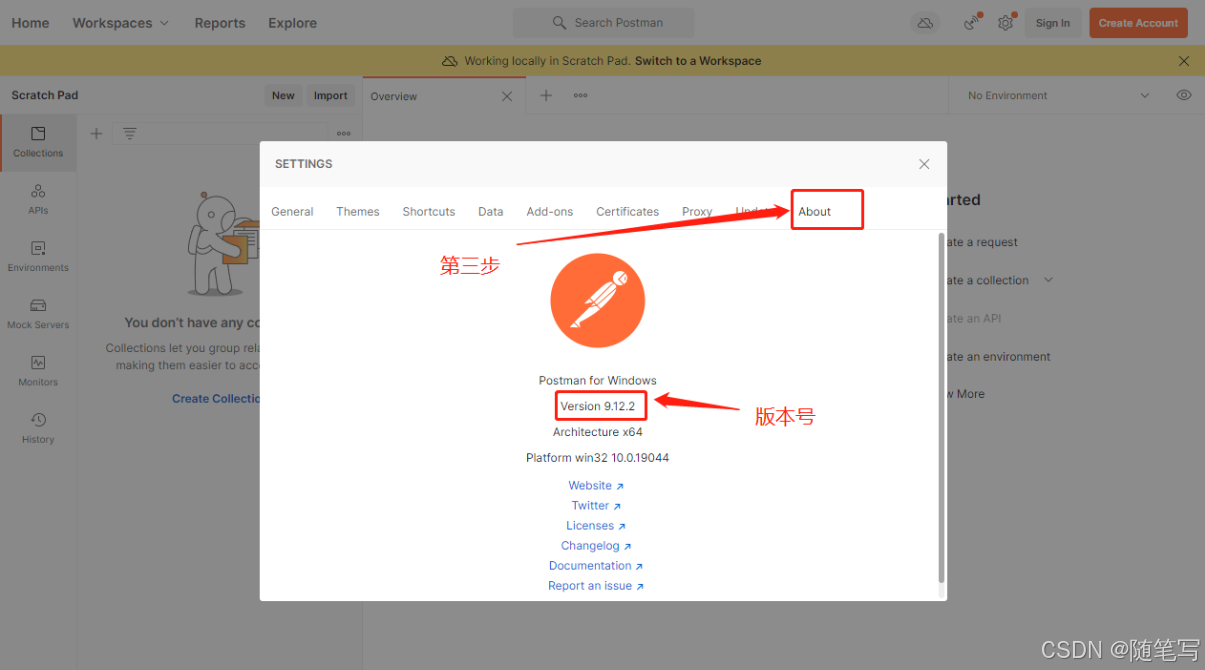The width and height of the screenshot is (1205, 670).
Task: Click Switch to a Workspace link
Action: pyautogui.click(x=698, y=61)
